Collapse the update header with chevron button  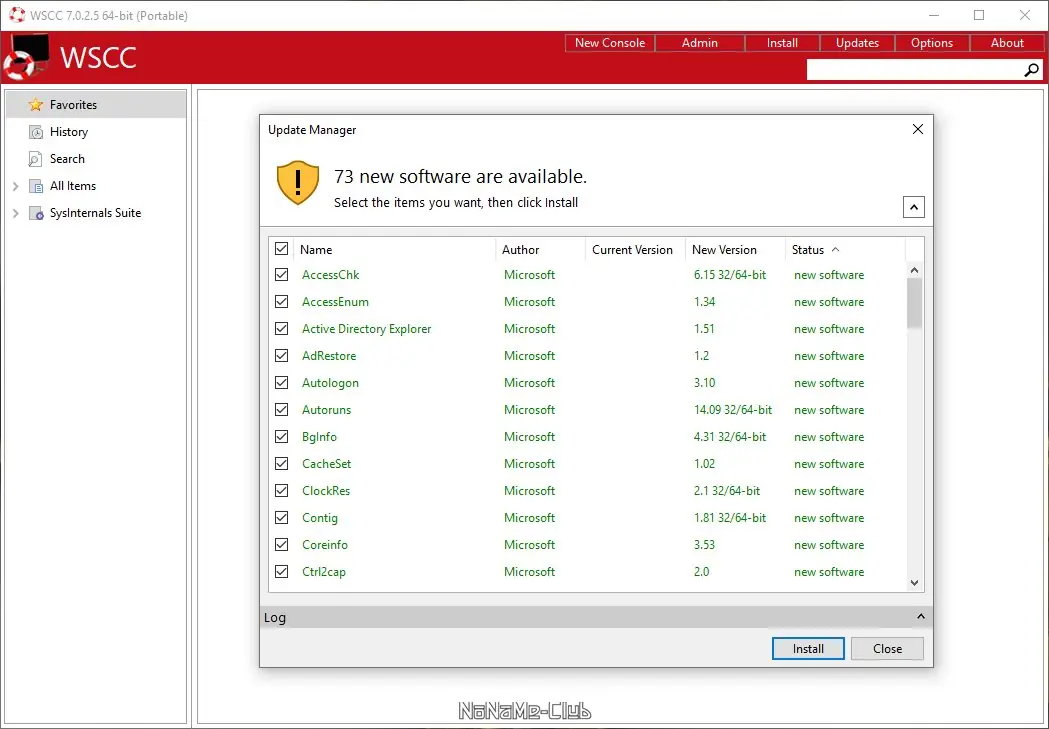[914, 207]
